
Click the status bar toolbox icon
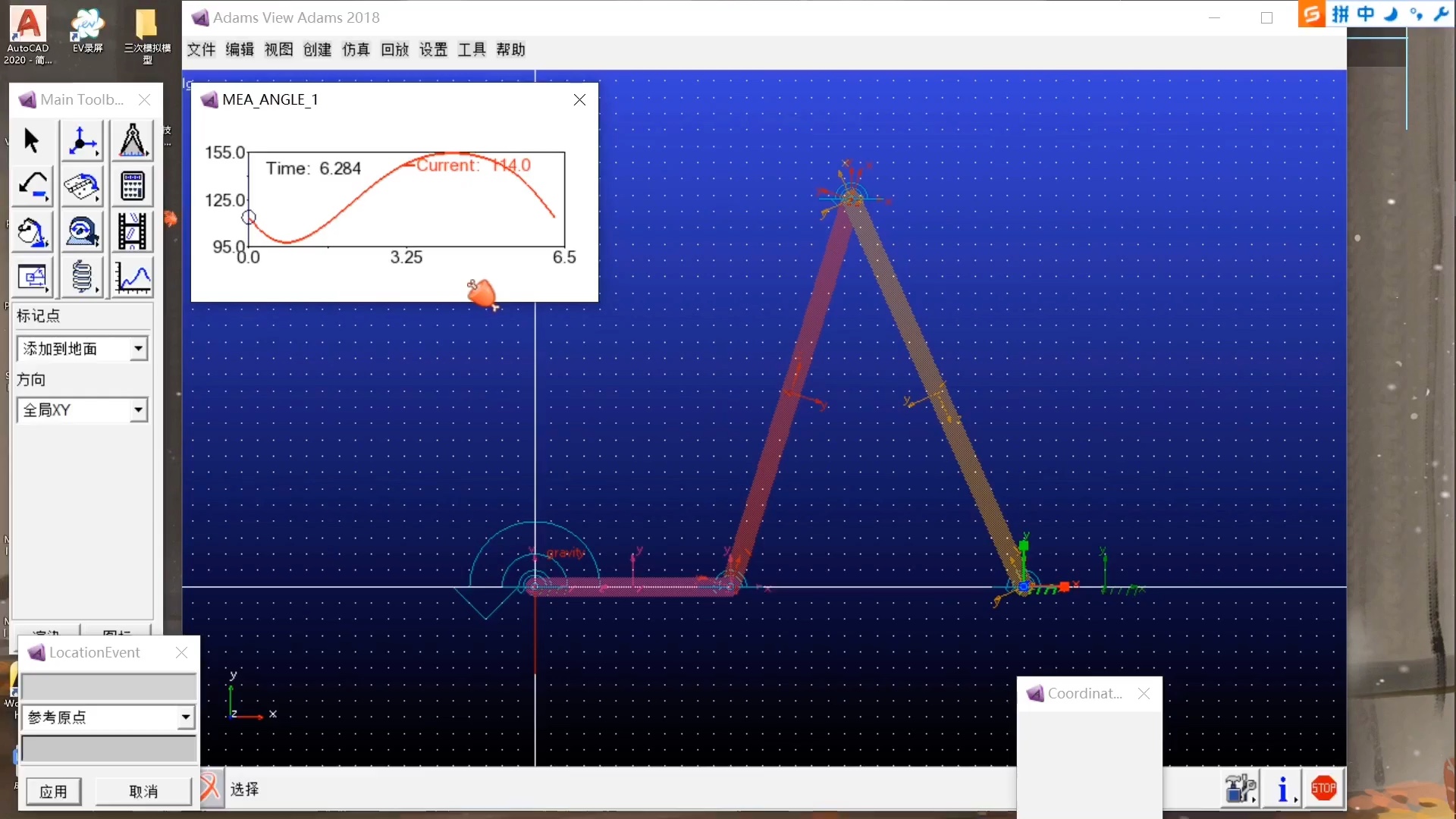tap(1241, 789)
